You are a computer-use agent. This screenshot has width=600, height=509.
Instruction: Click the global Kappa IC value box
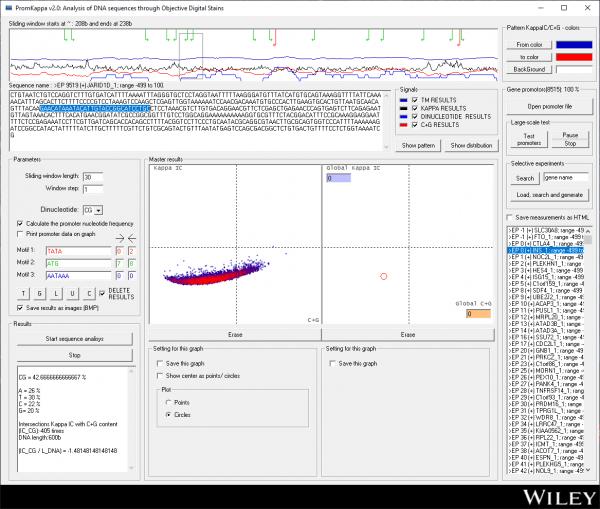click(x=338, y=178)
